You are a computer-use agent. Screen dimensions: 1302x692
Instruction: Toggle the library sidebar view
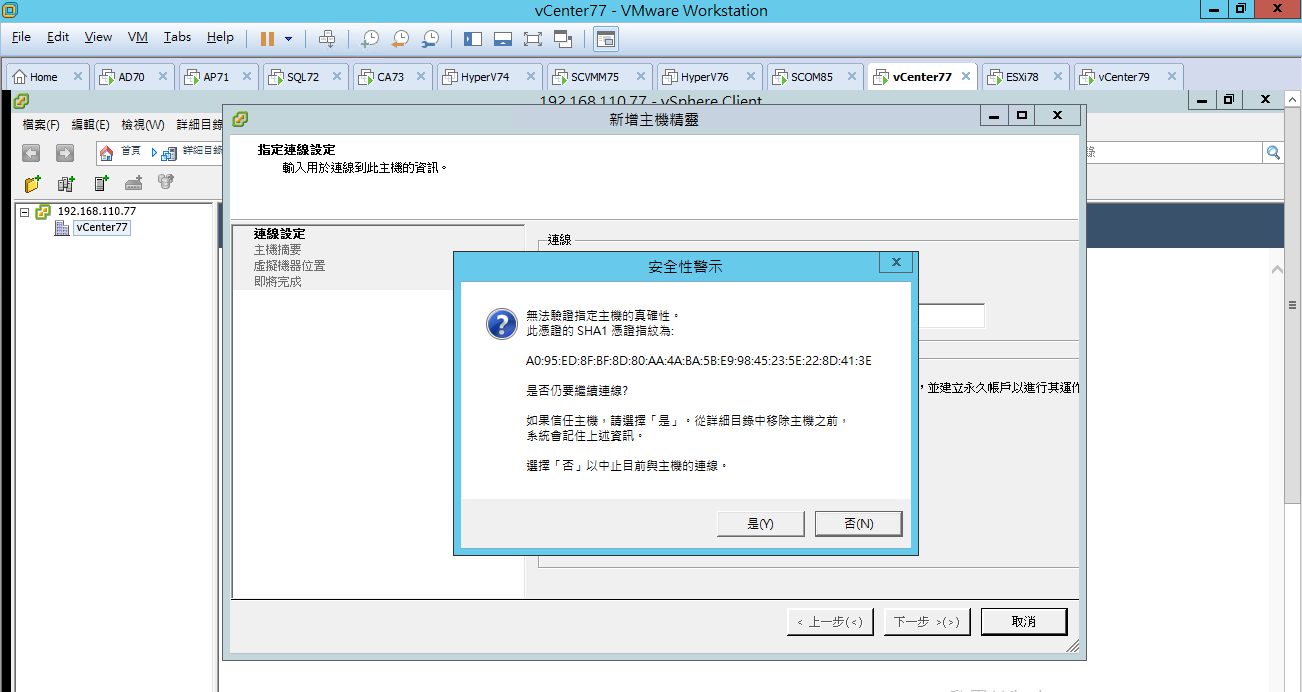click(x=473, y=38)
